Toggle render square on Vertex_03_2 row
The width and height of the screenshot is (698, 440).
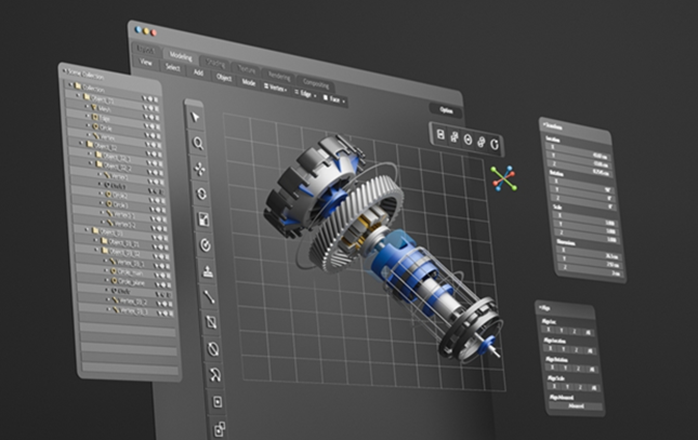point(170,304)
